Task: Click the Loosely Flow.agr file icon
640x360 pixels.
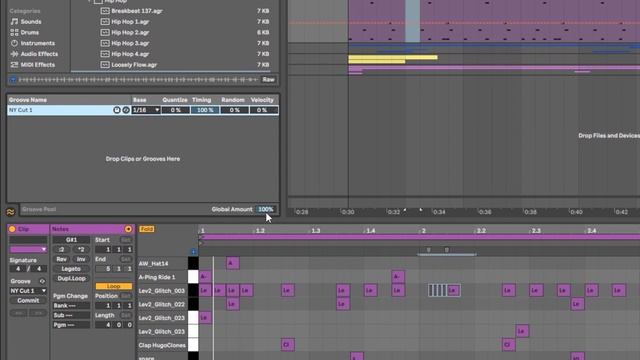Action: (x=105, y=64)
